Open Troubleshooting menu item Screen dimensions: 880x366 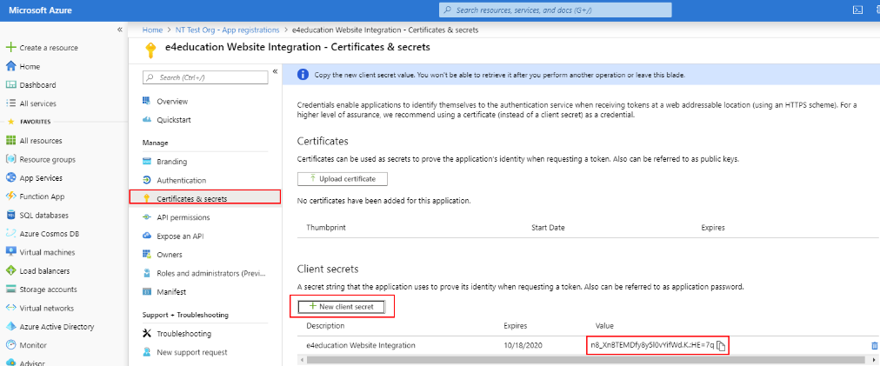point(184,334)
